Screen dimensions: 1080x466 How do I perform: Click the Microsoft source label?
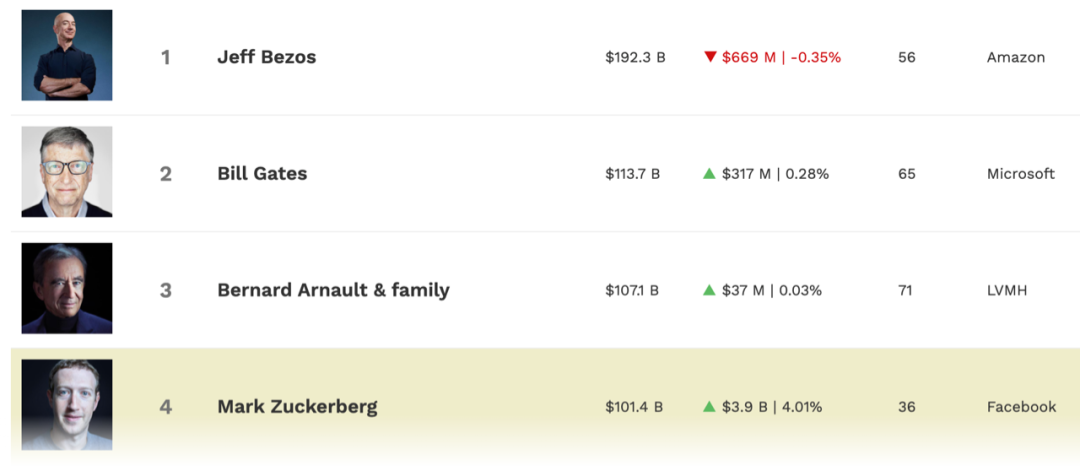tap(1020, 174)
